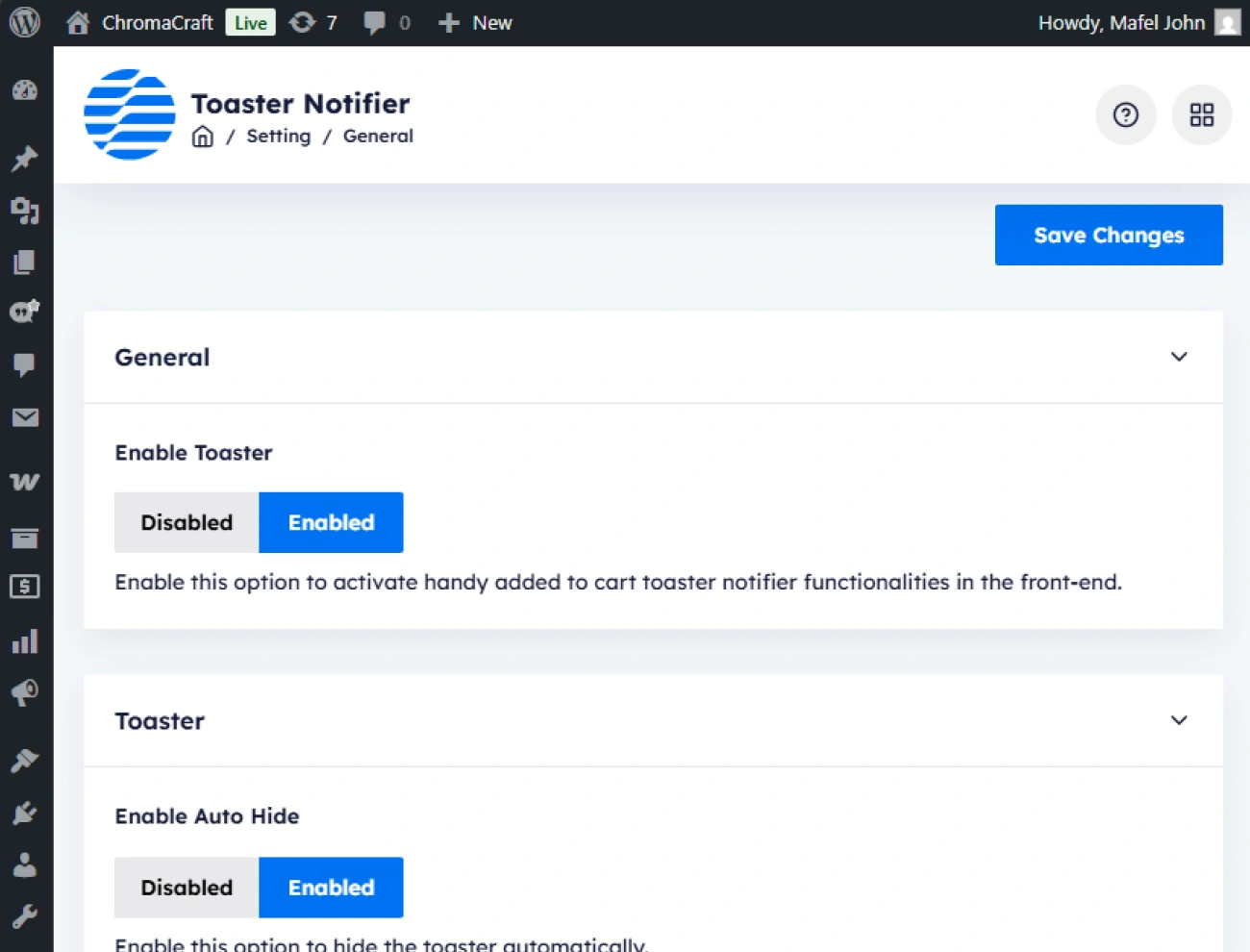Open Posts via the pushpin icon
This screenshot has width=1250, height=952.
pyautogui.click(x=25, y=158)
